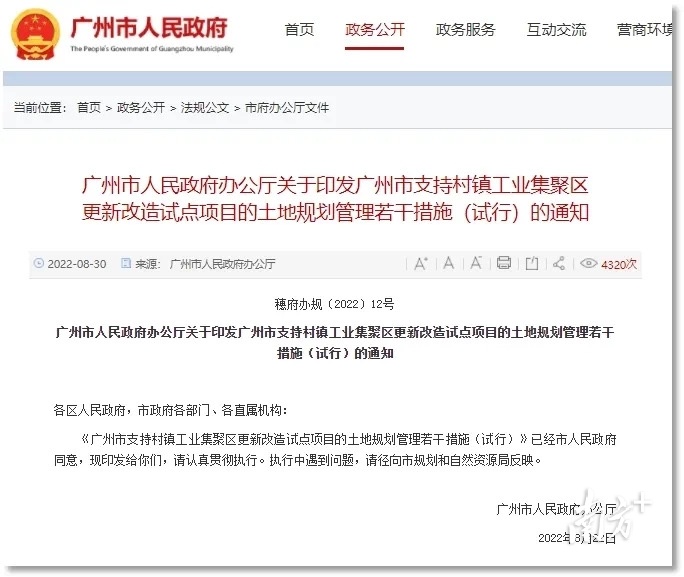Image resolution: width=684 pixels, height=577 pixels.
Task: Click the red article headline
Action: tap(335, 199)
